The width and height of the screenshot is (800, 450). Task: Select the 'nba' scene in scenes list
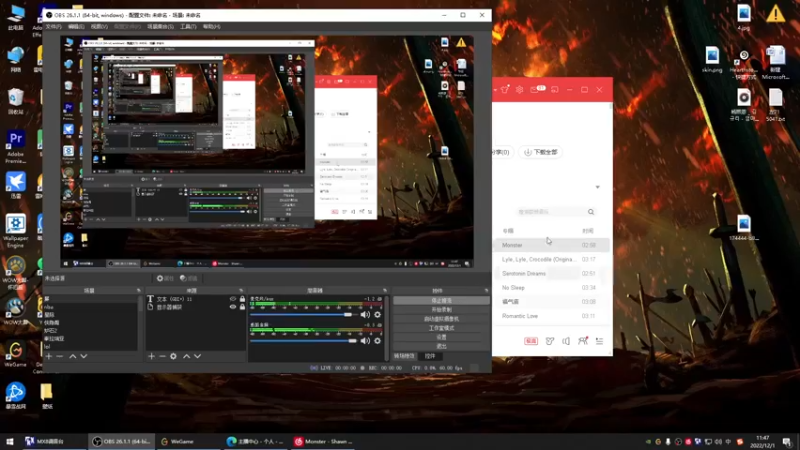point(90,307)
